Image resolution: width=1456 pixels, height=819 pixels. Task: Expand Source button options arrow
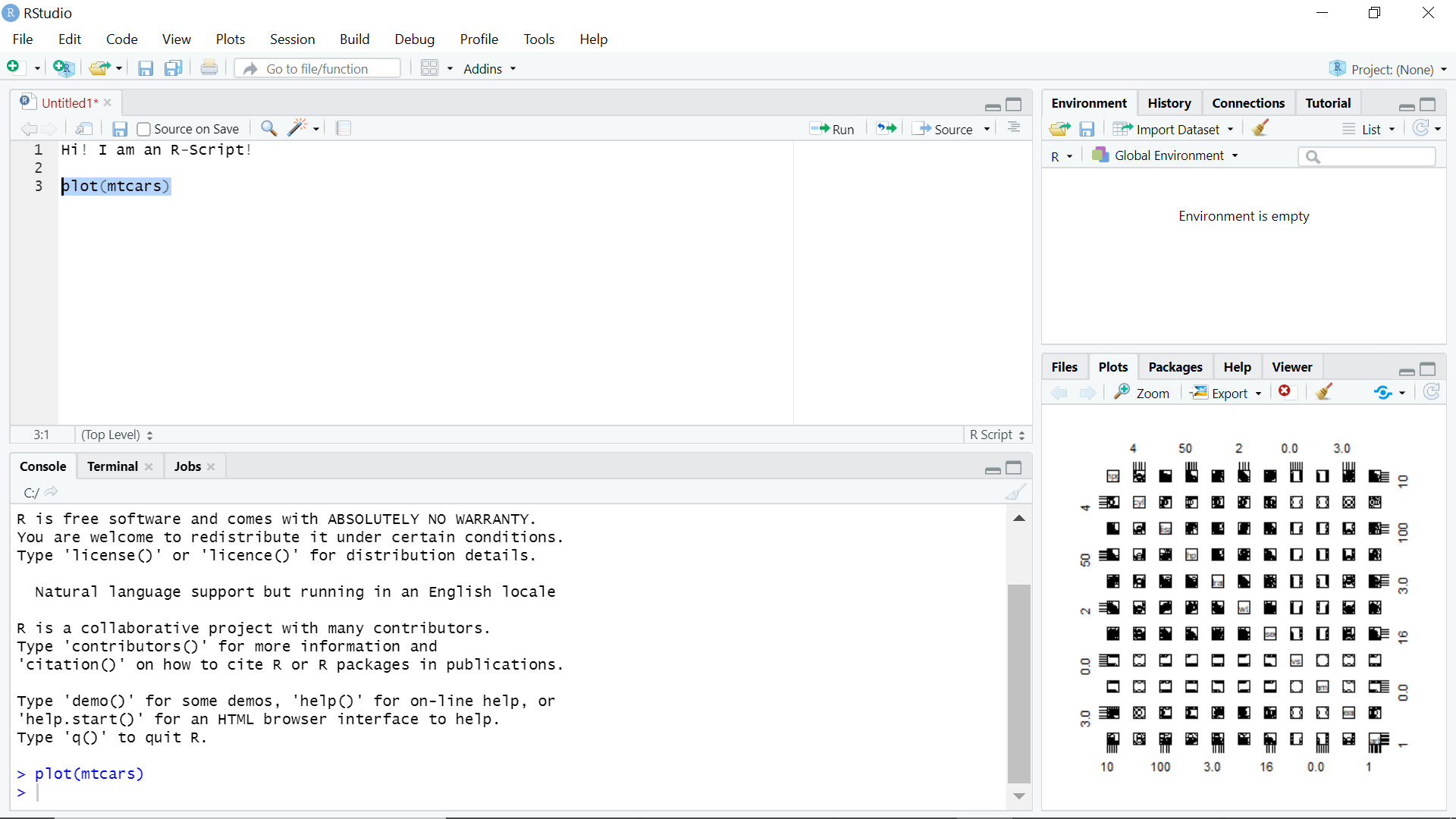click(x=987, y=129)
